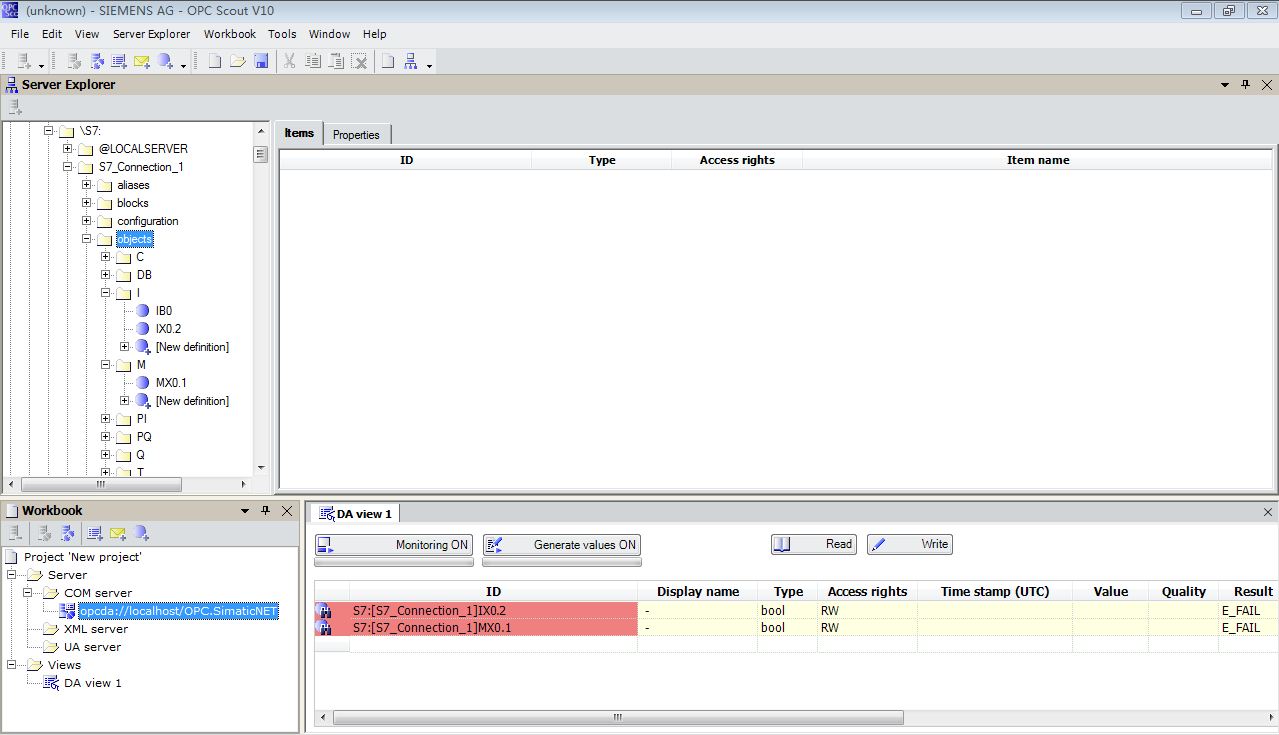1279x735 pixels.
Task: Close the DA view 1 tab panel
Action: (x=1268, y=512)
